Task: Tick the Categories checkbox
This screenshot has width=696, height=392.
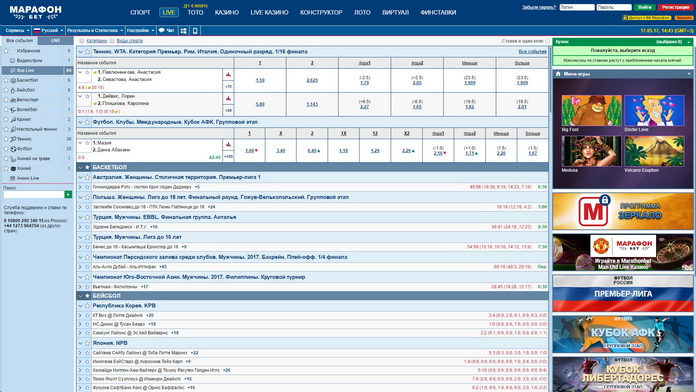Action: (x=82, y=41)
